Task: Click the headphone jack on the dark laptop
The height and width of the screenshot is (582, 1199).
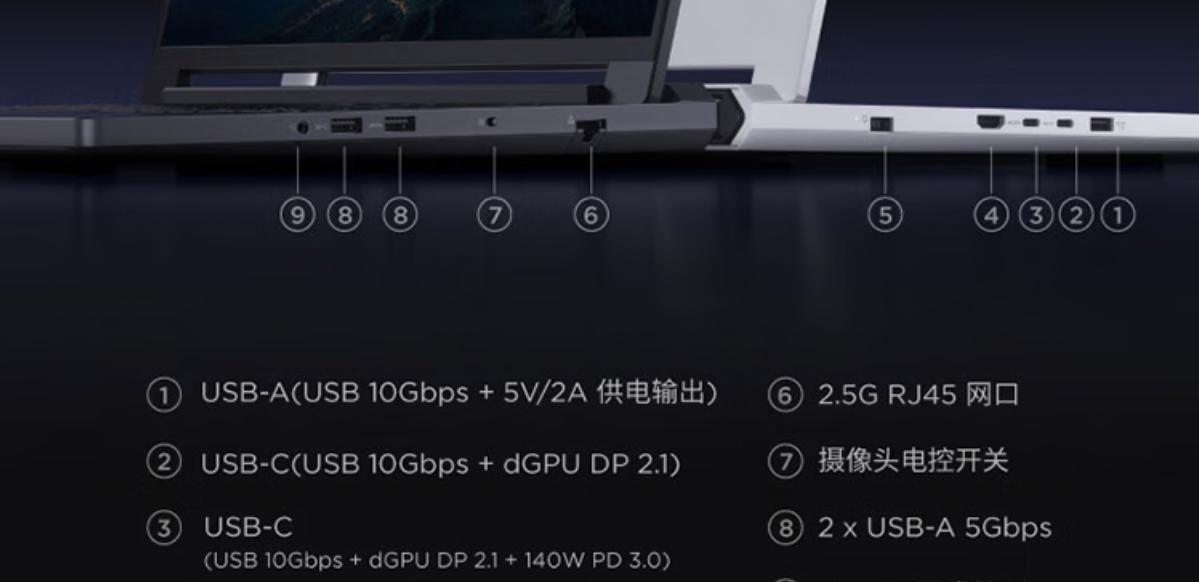Action: pos(302,128)
